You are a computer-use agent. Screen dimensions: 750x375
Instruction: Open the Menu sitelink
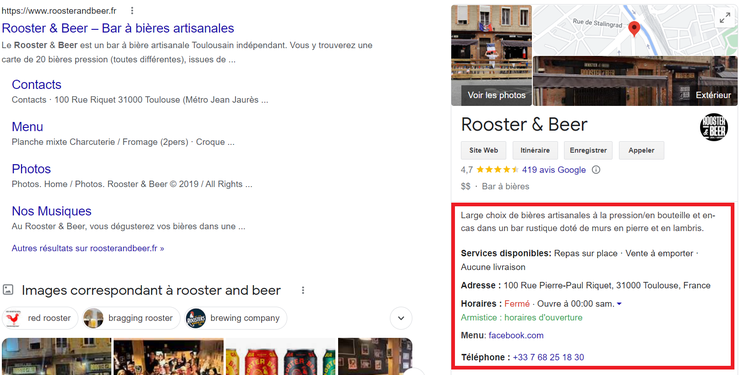pyautogui.click(x=27, y=127)
